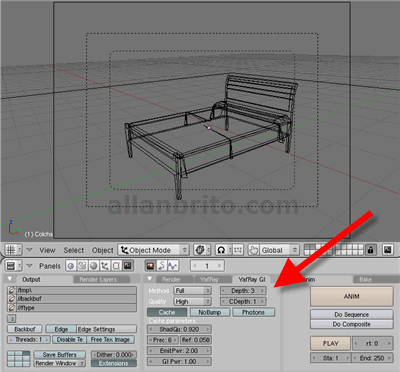Toggle the 3D transform manipulator hand icon
Viewport: 400px width, 372px height.
click(254, 250)
